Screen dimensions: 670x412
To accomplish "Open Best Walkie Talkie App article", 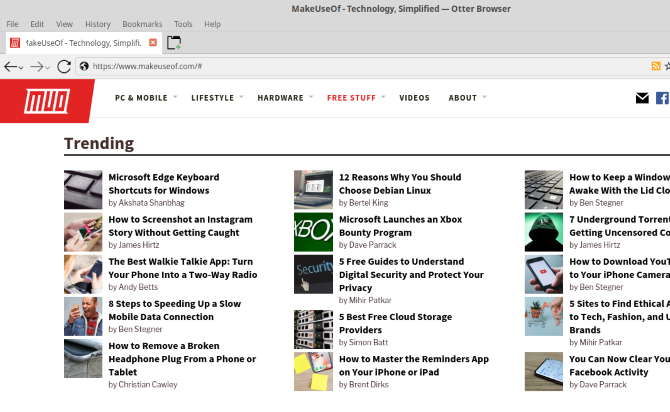I will [182, 268].
